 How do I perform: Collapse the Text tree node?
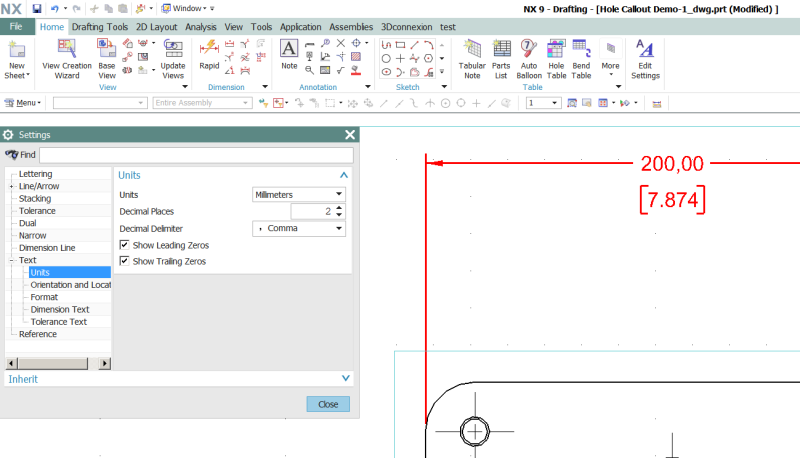tap(11, 260)
